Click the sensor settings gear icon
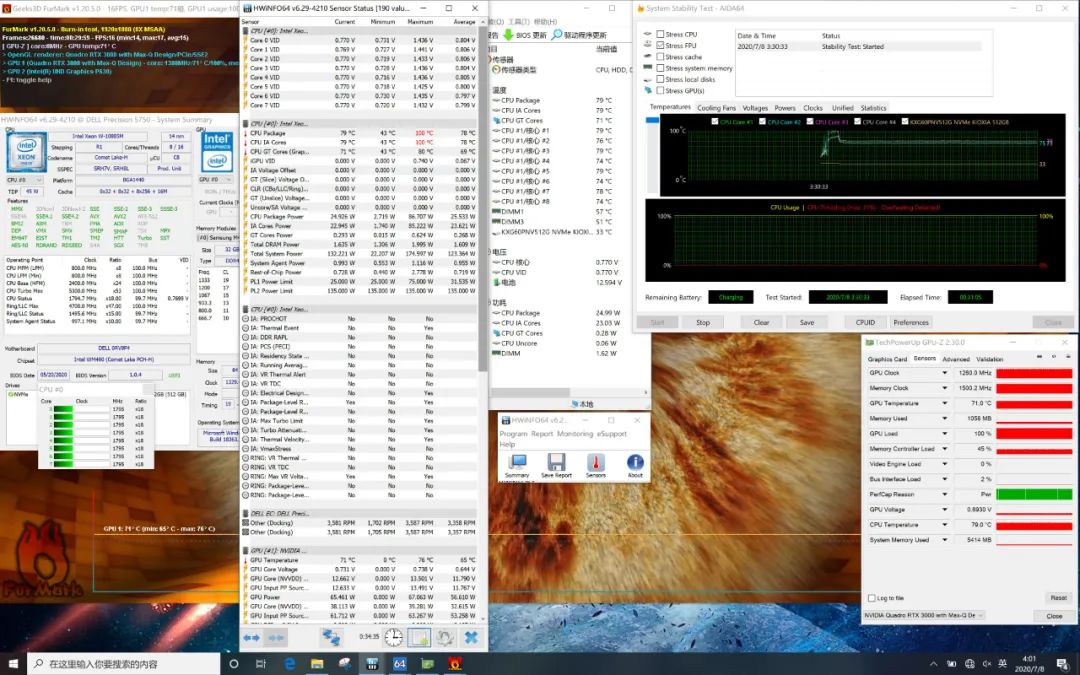 point(444,637)
